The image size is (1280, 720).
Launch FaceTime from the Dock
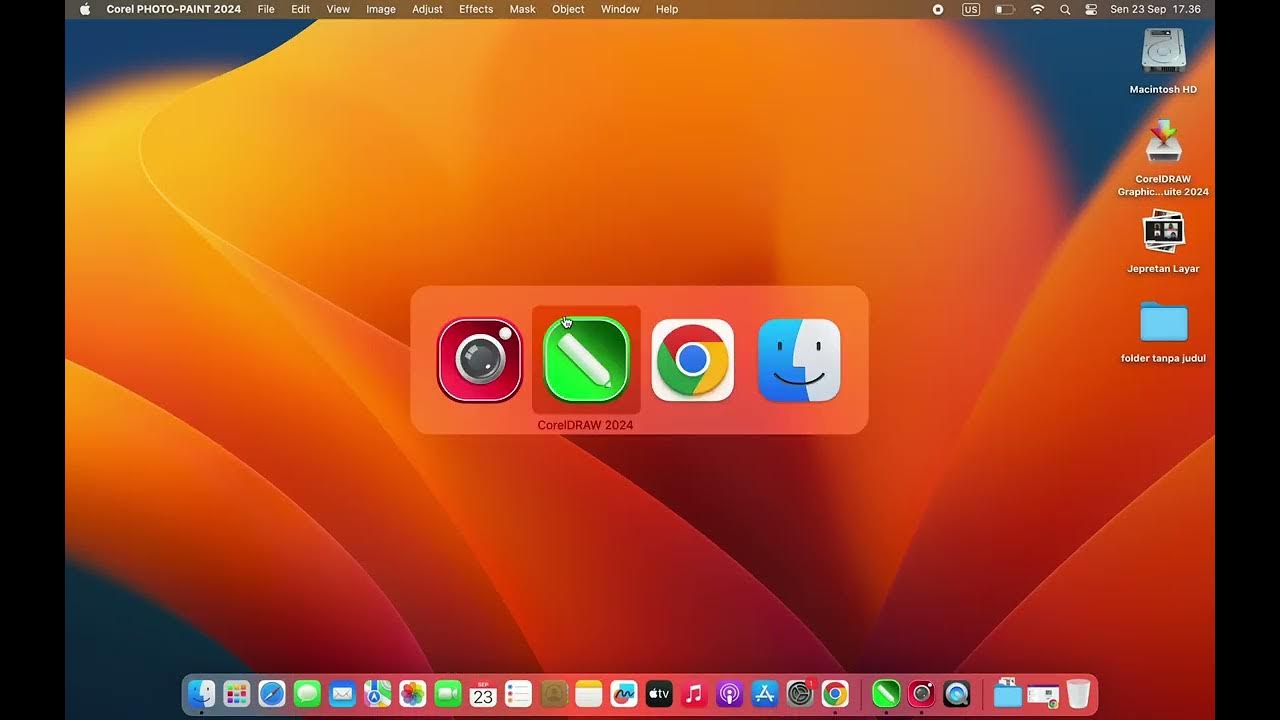pos(448,693)
